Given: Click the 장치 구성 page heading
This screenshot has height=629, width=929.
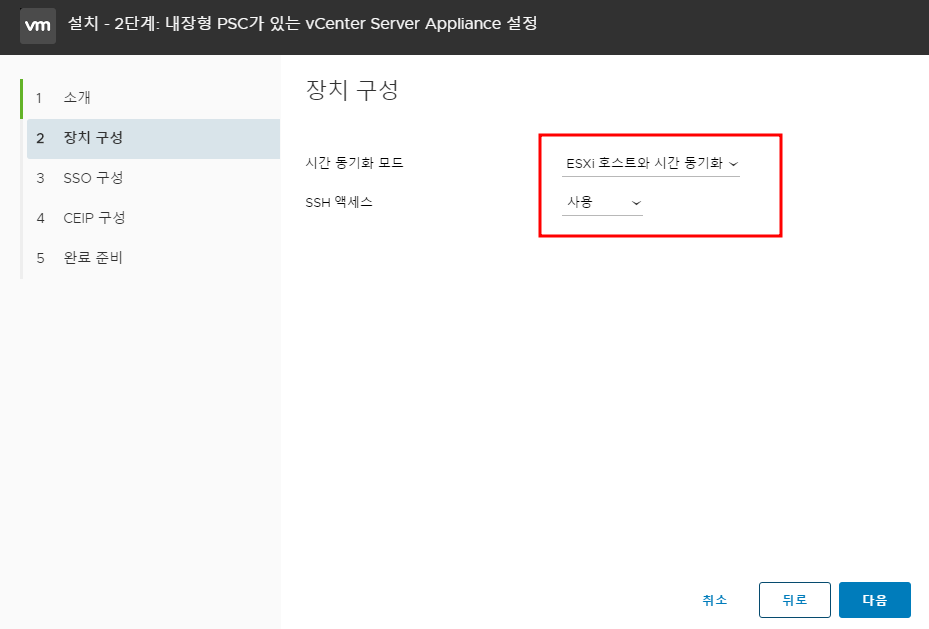Looking at the screenshot, I should (x=352, y=90).
